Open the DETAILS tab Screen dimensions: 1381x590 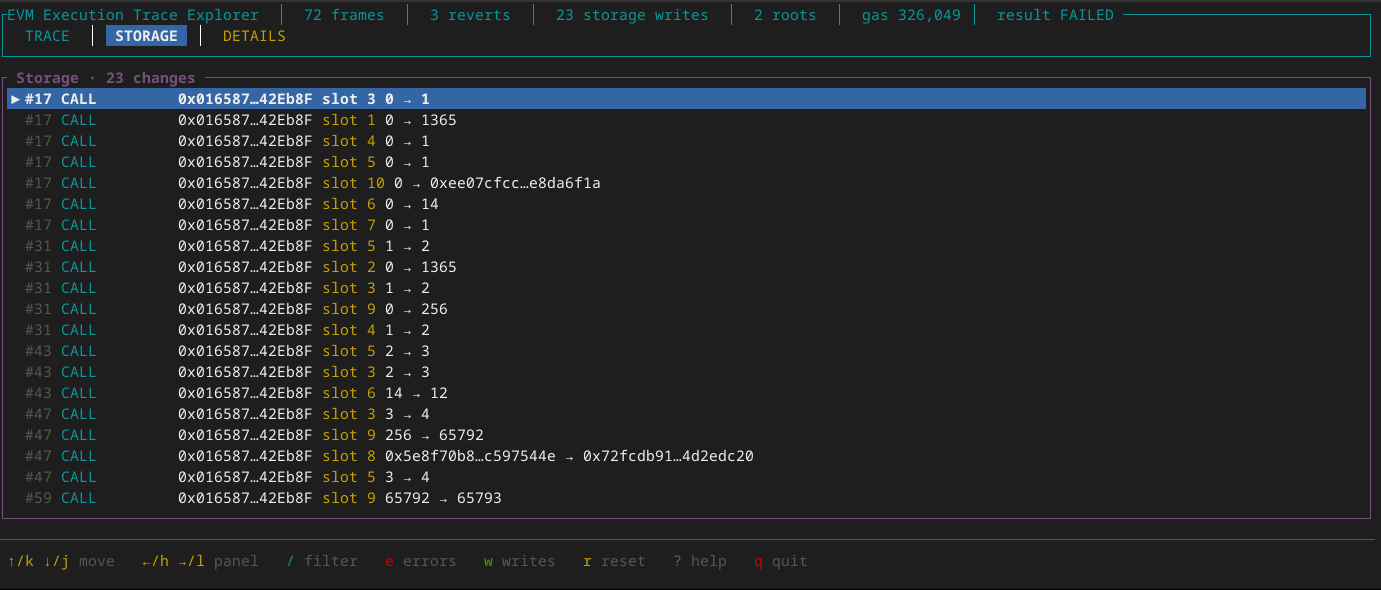[x=254, y=36]
